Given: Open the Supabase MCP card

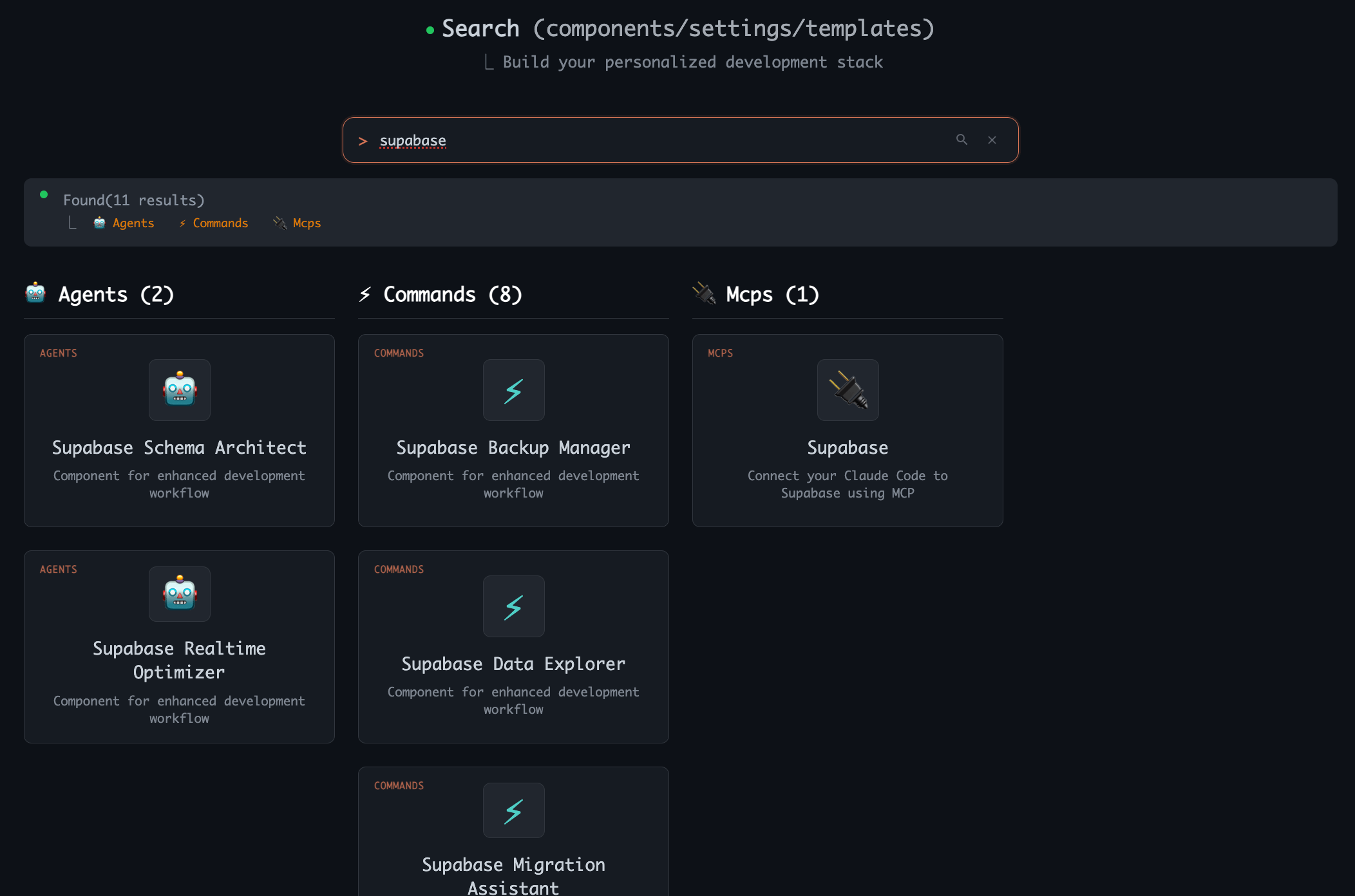Looking at the screenshot, I should tap(848, 431).
